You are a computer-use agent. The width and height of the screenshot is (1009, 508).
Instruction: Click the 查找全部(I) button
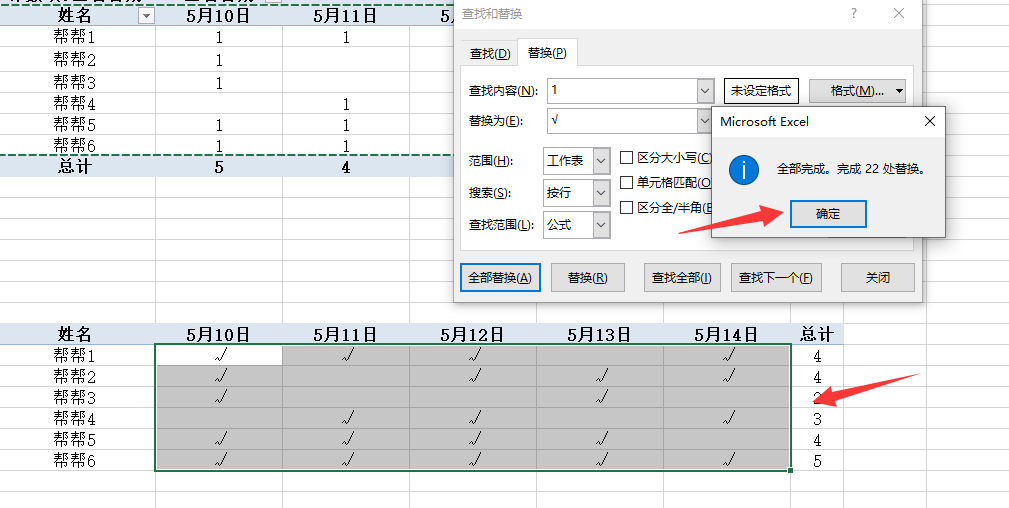point(681,278)
